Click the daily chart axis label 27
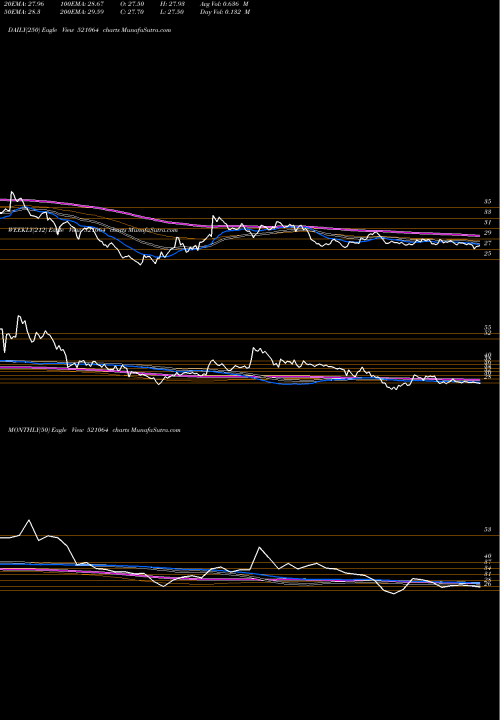Screen dimensions: 500x720 tap(487, 243)
